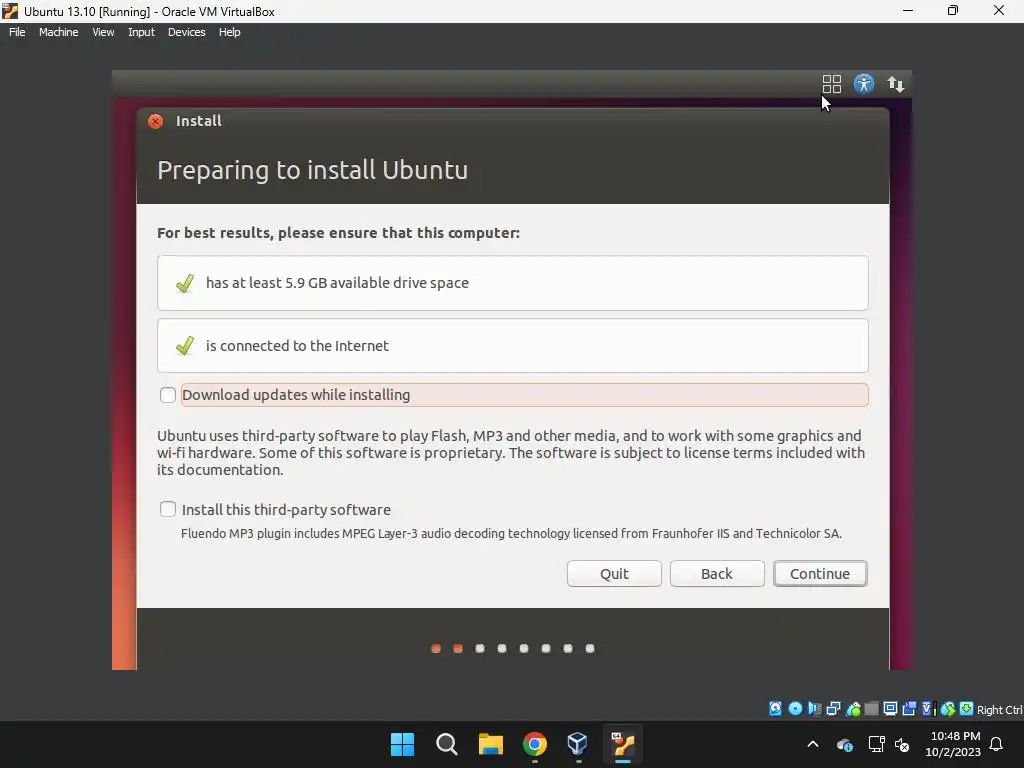Click the VM display status icon

[x=890, y=709]
